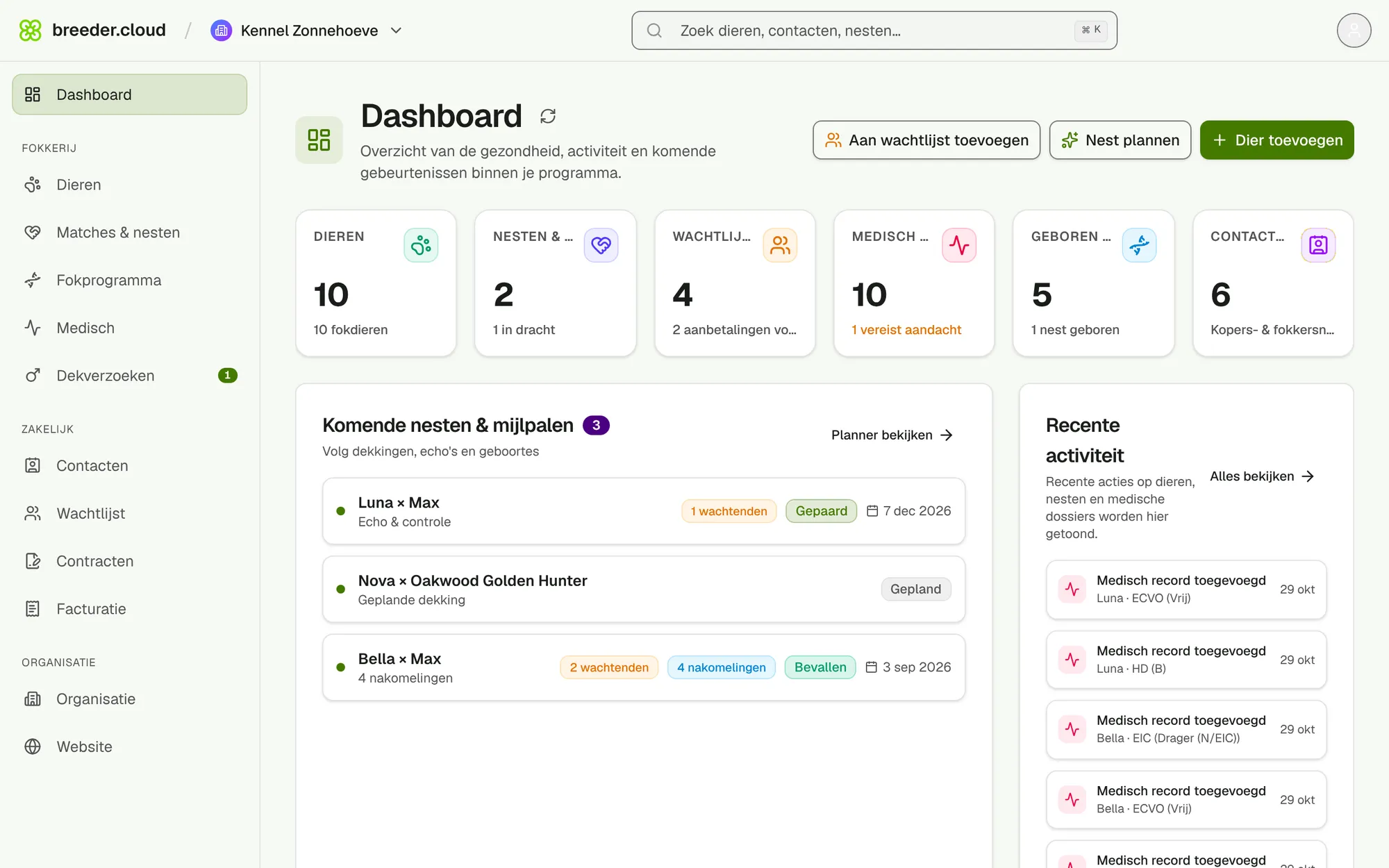Click the '1 wachtenden' badge for Luna × Max

point(729,511)
